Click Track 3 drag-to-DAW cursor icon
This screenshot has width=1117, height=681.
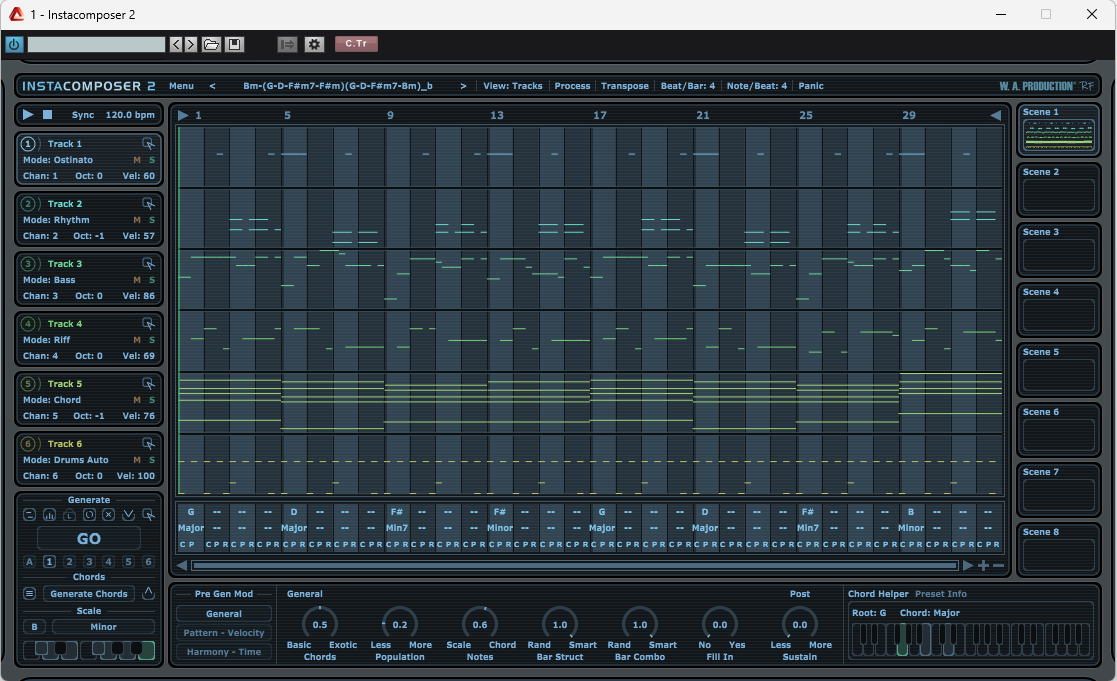tap(148, 264)
